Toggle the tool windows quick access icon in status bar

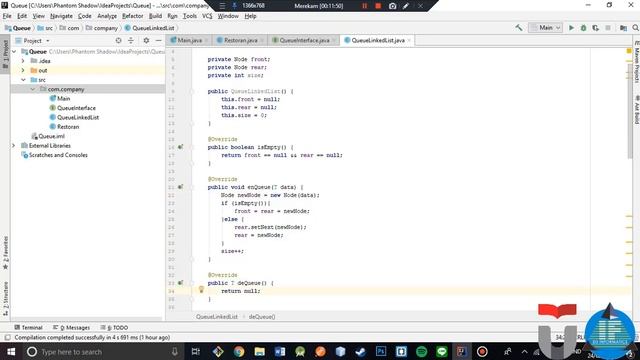[x=7, y=338]
